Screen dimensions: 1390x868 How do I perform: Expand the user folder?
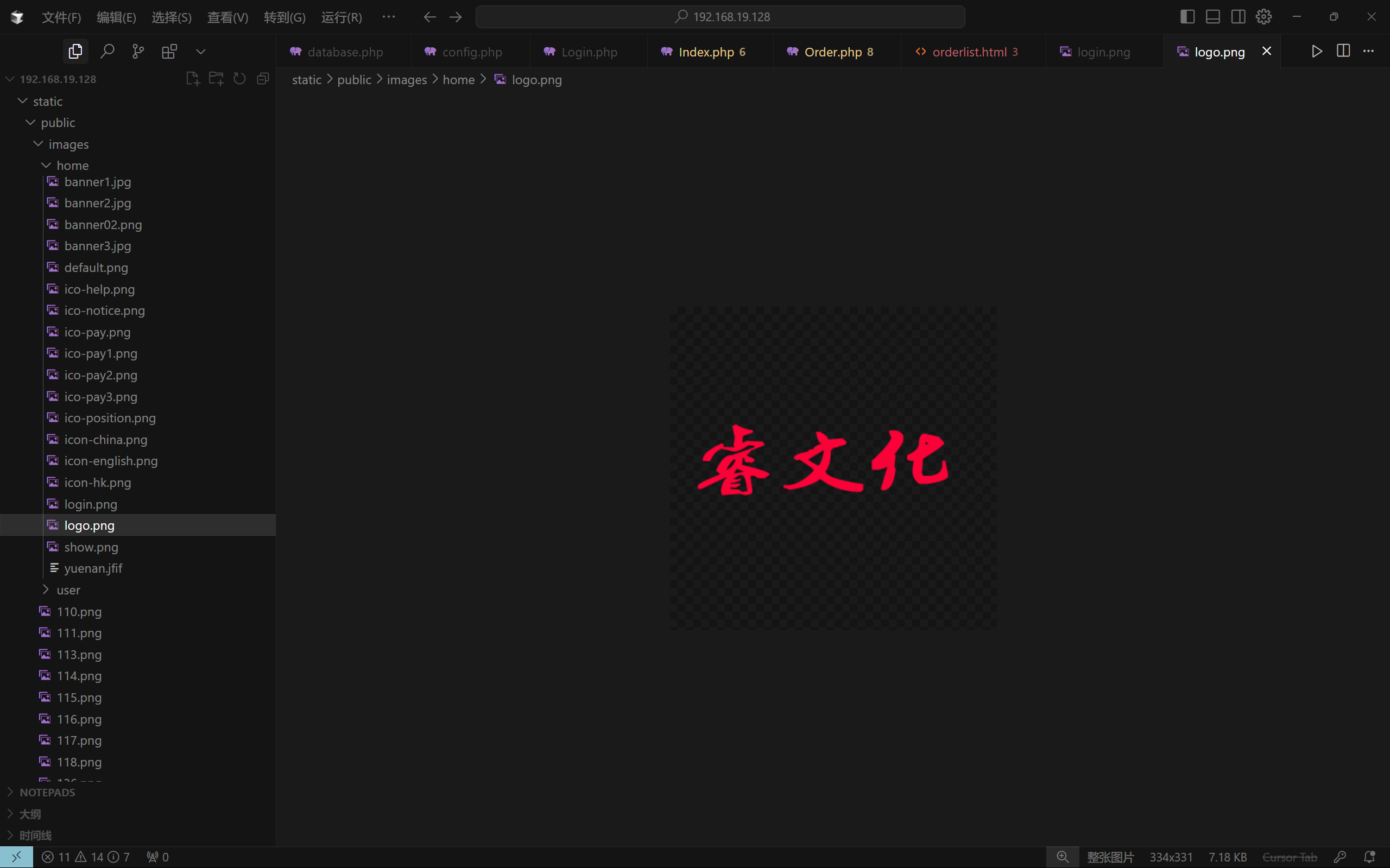(x=68, y=590)
